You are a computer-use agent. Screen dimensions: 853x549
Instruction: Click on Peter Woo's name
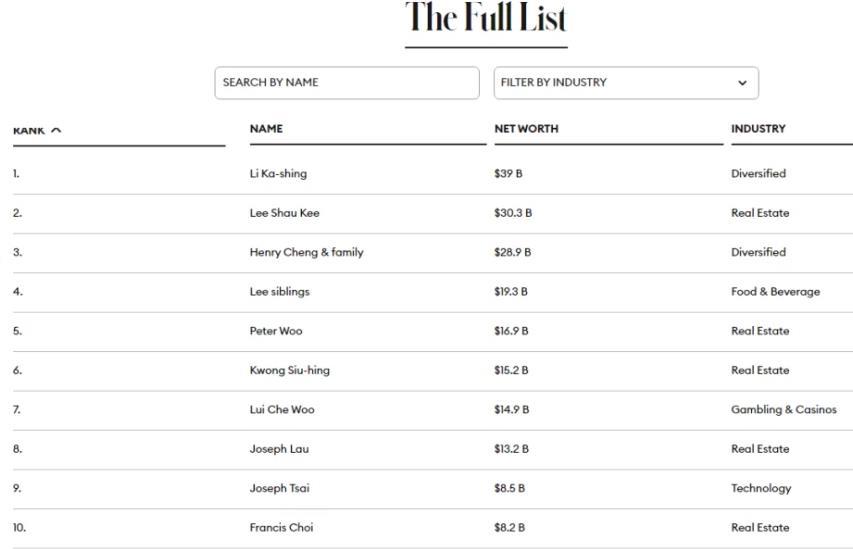pyautogui.click(x=276, y=331)
